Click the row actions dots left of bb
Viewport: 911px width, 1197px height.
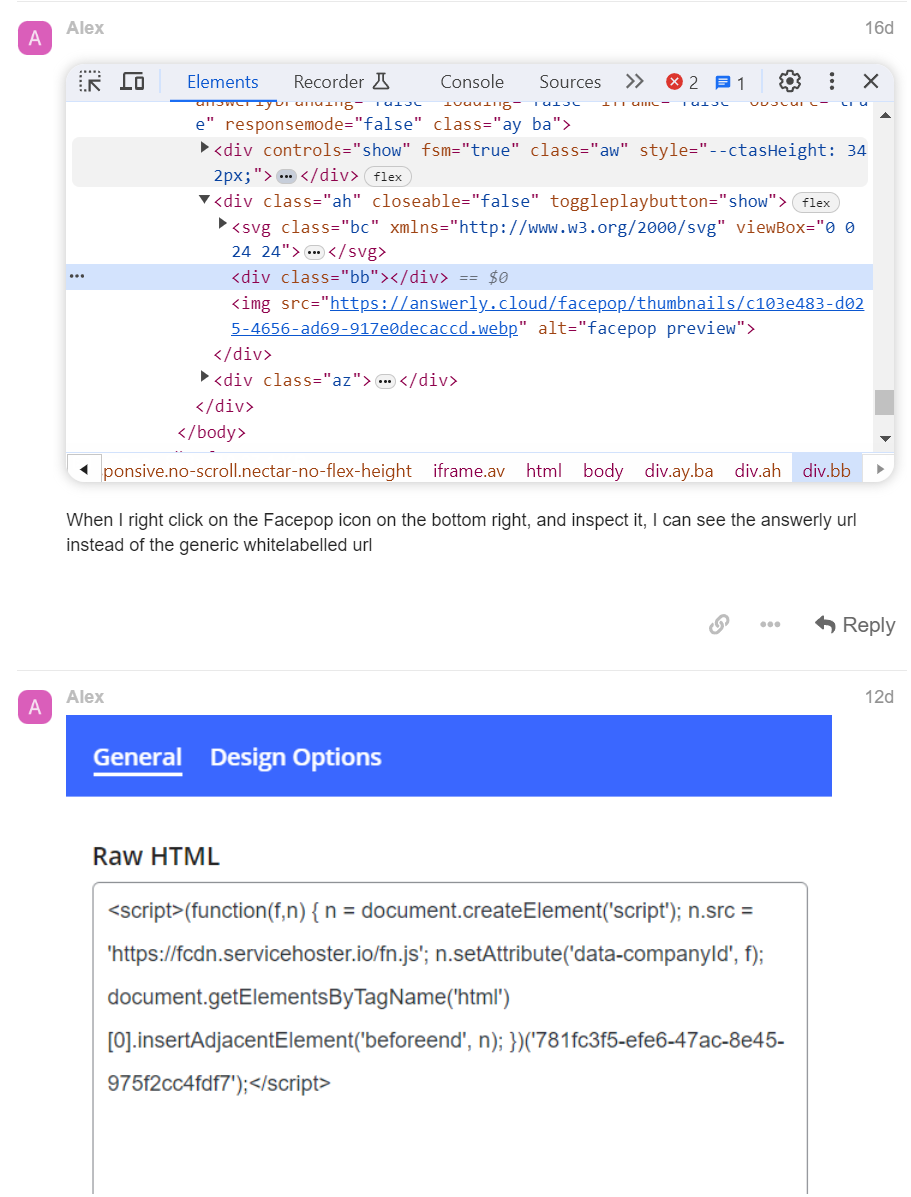point(77,276)
